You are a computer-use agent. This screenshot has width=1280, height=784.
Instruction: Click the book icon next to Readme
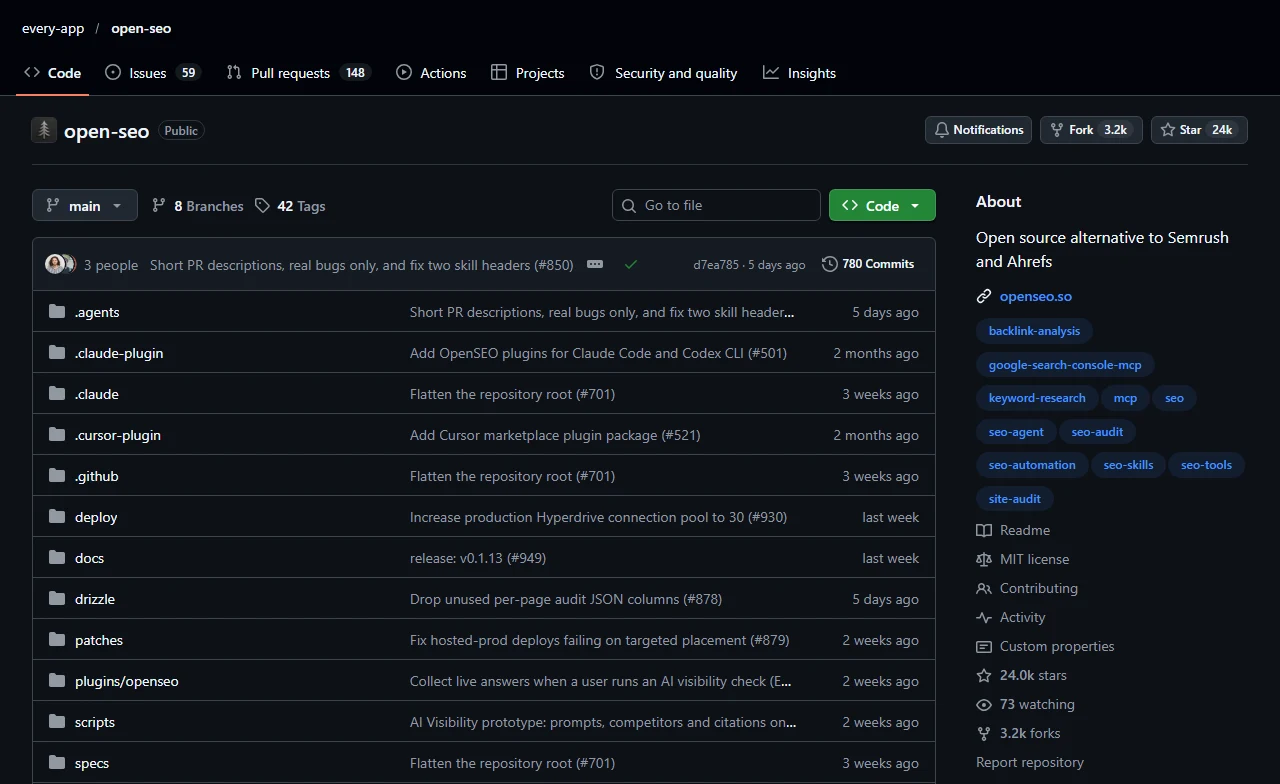tap(984, 530)
